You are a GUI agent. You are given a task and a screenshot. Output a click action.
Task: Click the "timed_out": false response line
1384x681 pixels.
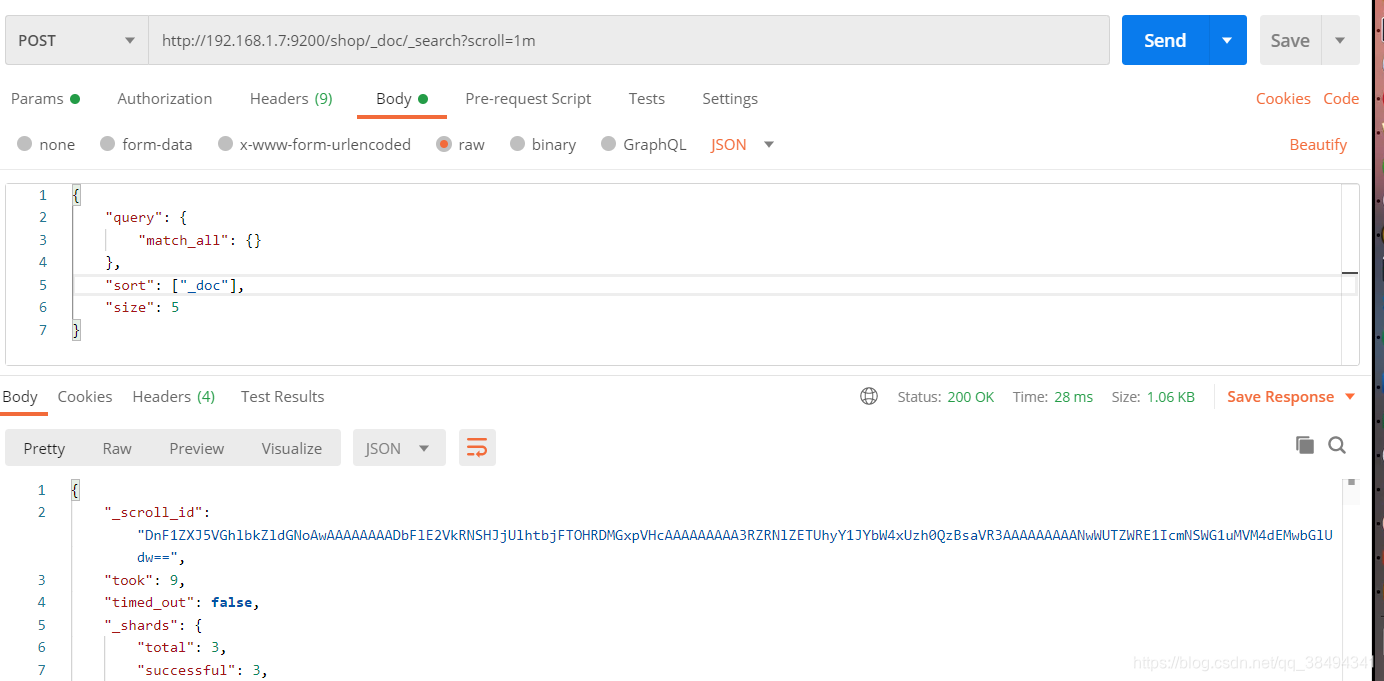(x=182, y=602)
